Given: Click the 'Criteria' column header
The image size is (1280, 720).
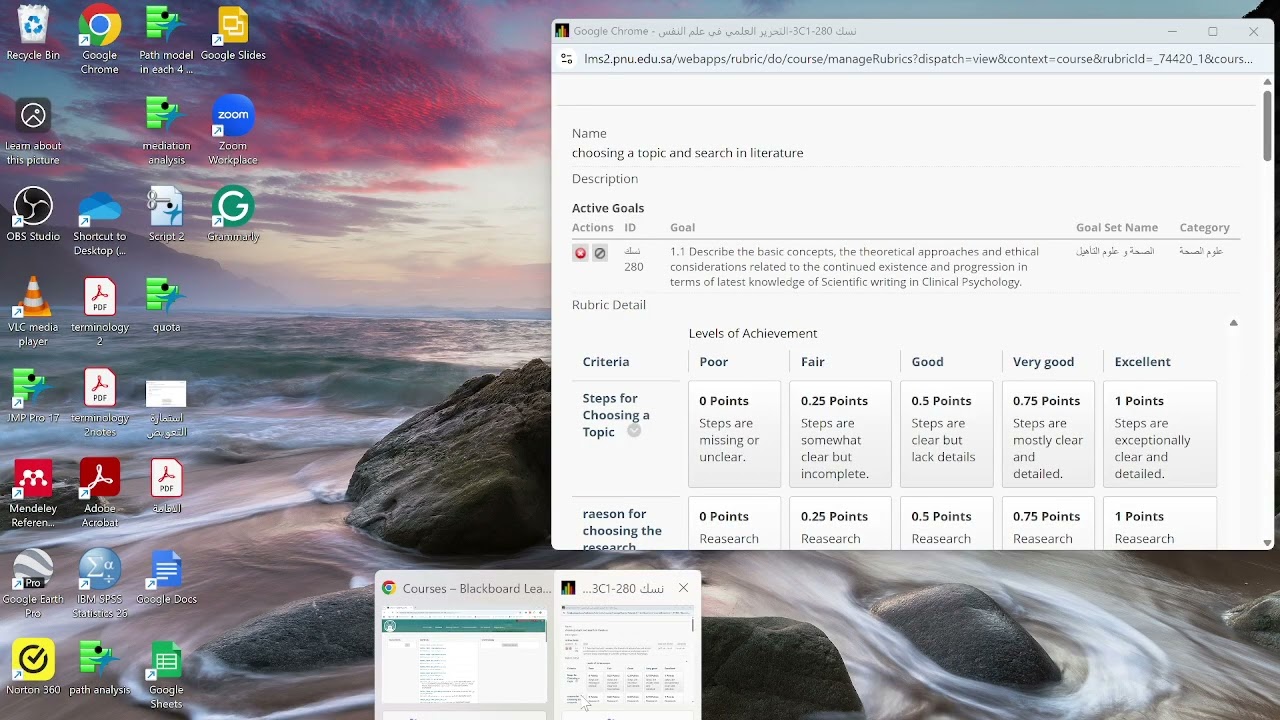Looking at the screenshot, I should (606, 362).
